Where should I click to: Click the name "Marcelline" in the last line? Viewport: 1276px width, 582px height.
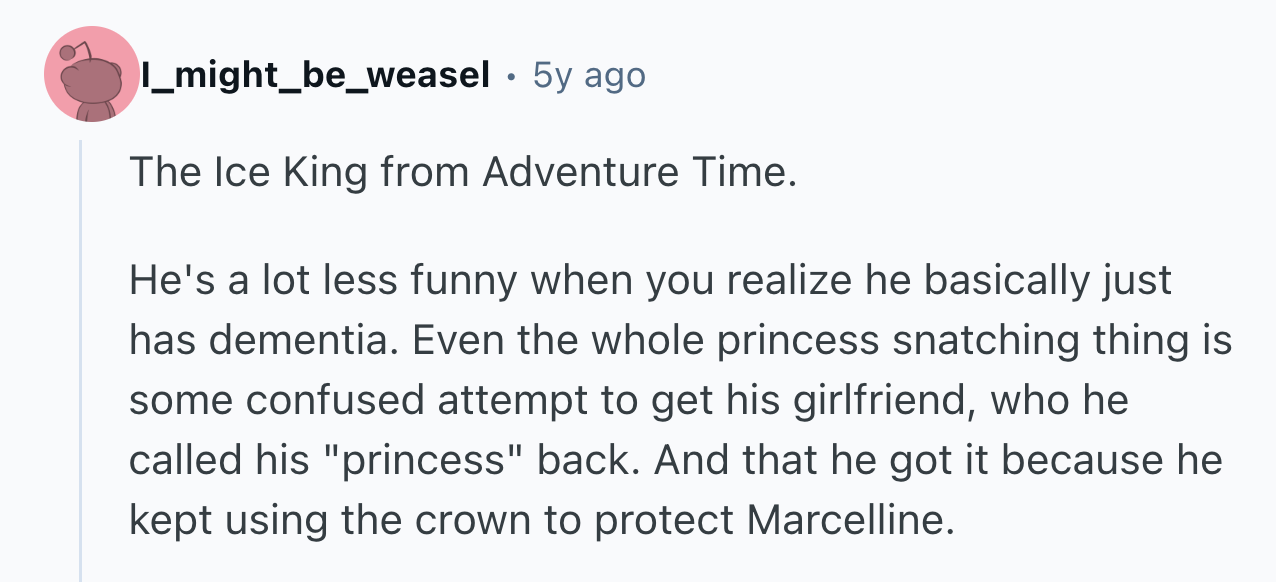click(x=845, y=521)
